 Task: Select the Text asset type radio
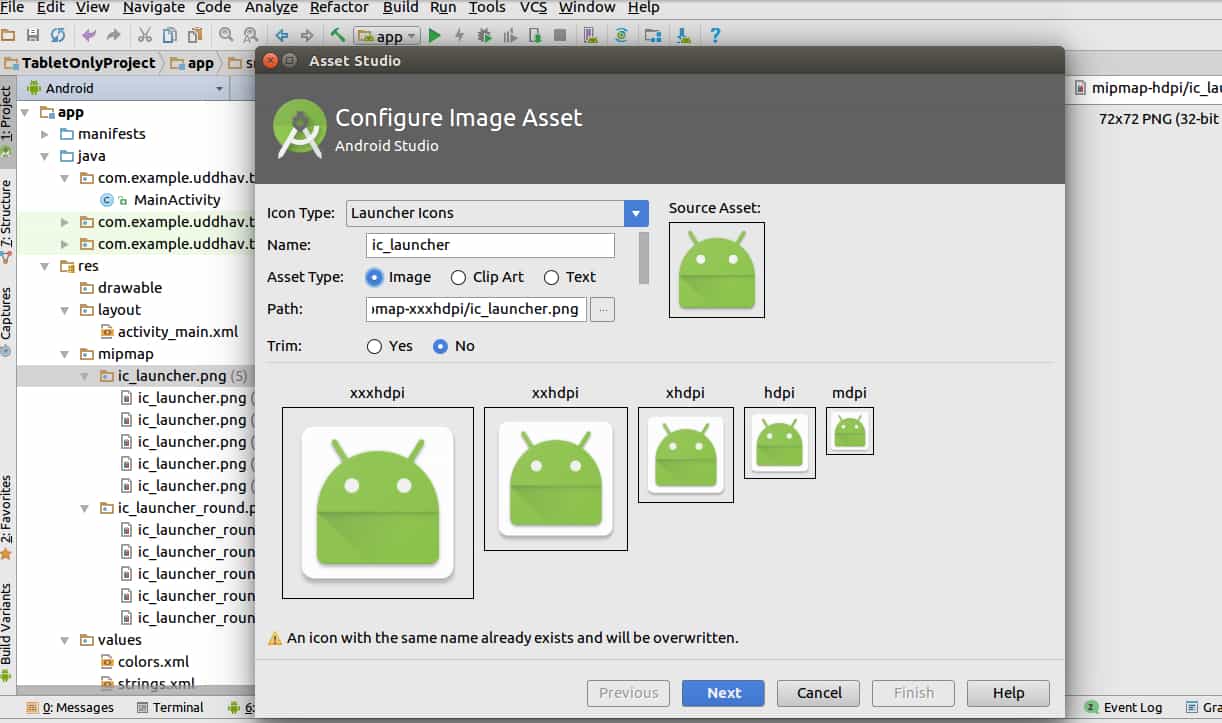(551, 277)
